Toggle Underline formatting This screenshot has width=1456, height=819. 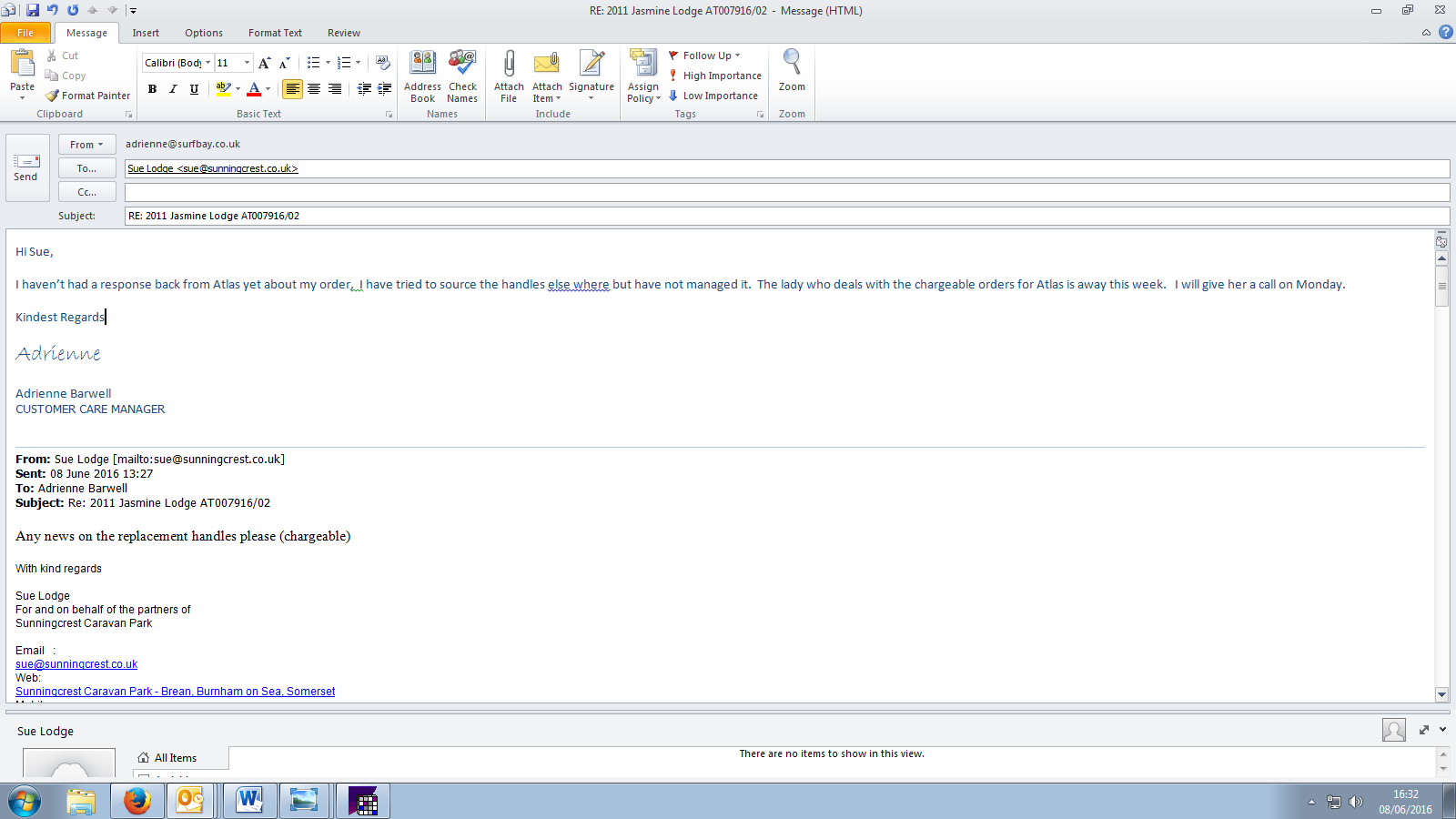coord(194,89)
